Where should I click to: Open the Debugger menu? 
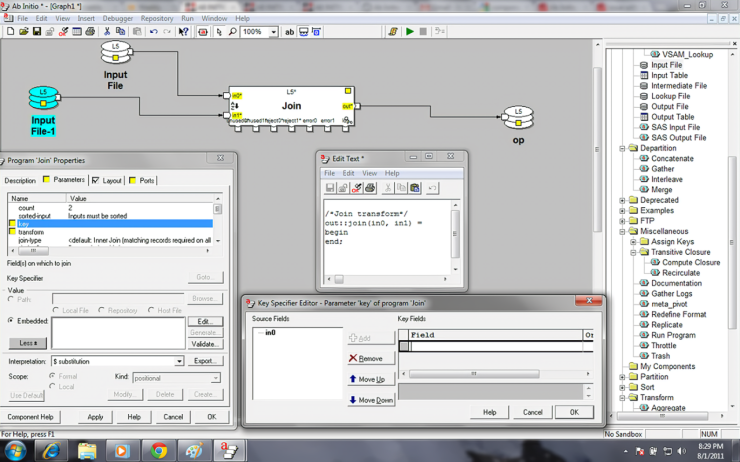[x=119, y=18]
